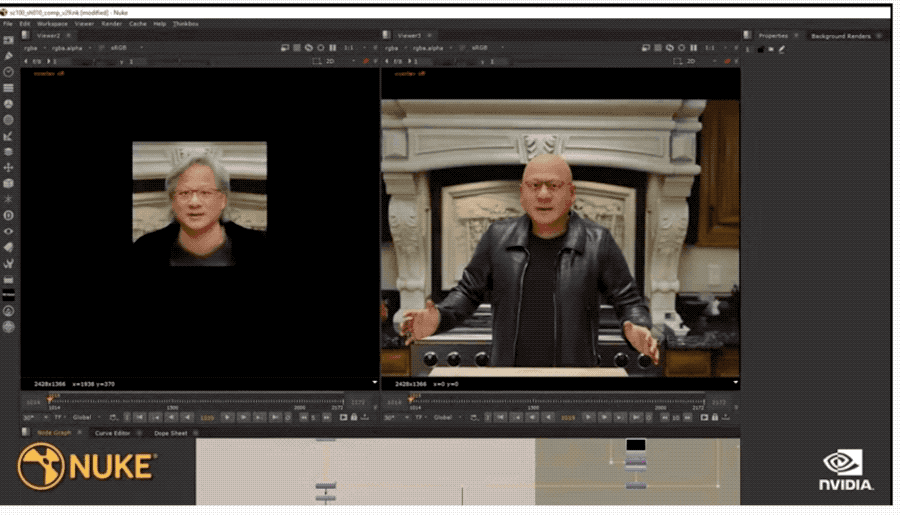Jump to first frame in Viewer3 timeline
The height and width of the screenshot is (515, 900).
point(500,417)
